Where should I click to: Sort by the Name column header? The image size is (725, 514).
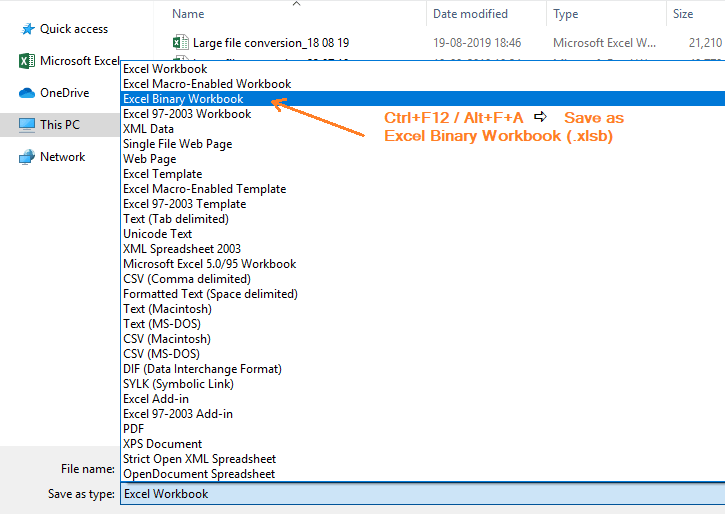188,14
